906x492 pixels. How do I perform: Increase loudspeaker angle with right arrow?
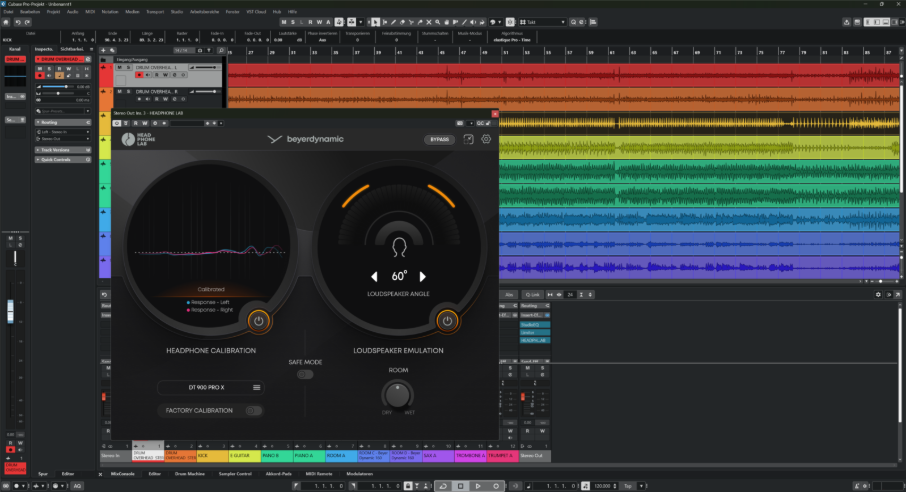(x=422, y=276)
